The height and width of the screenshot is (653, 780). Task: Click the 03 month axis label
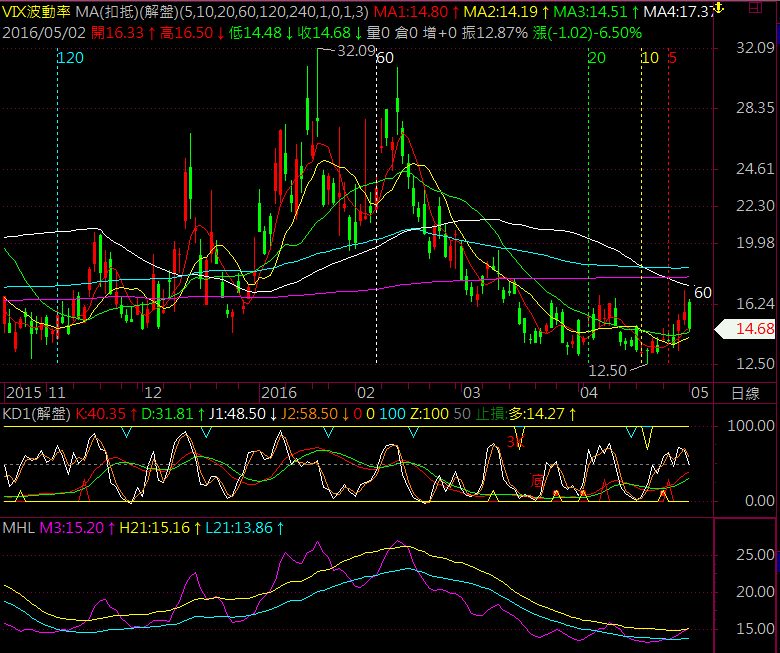coord(472,393)
